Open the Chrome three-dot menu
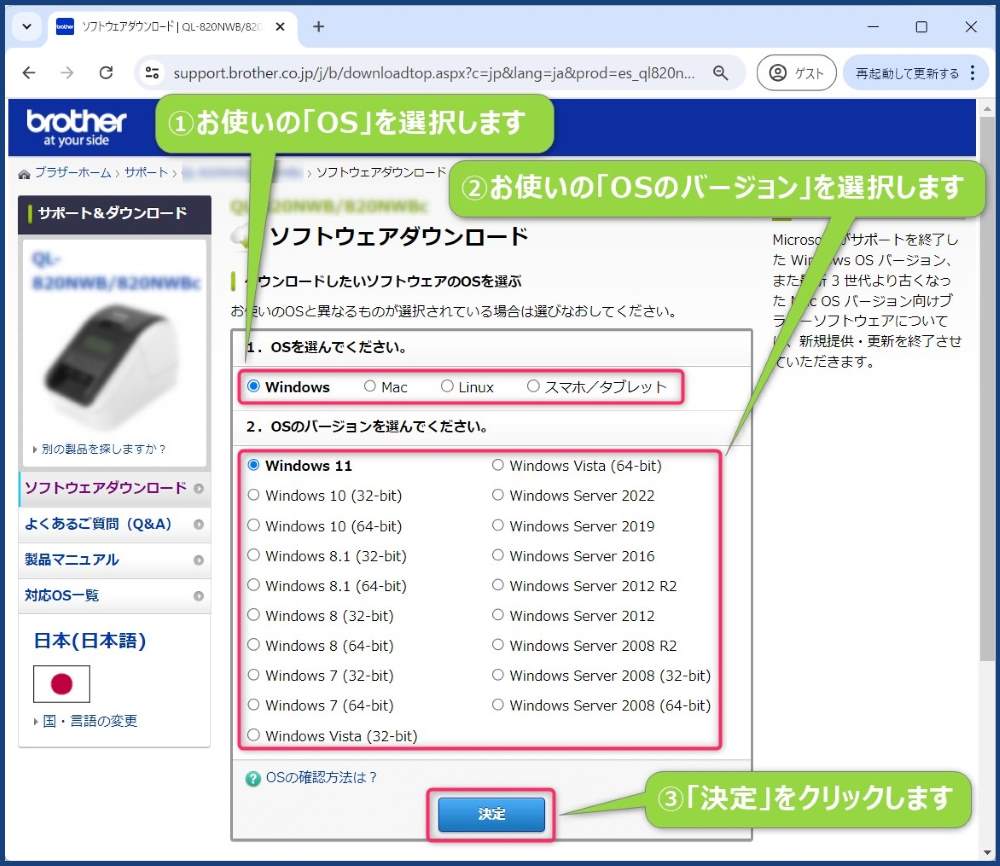 [x=973, y=73]
